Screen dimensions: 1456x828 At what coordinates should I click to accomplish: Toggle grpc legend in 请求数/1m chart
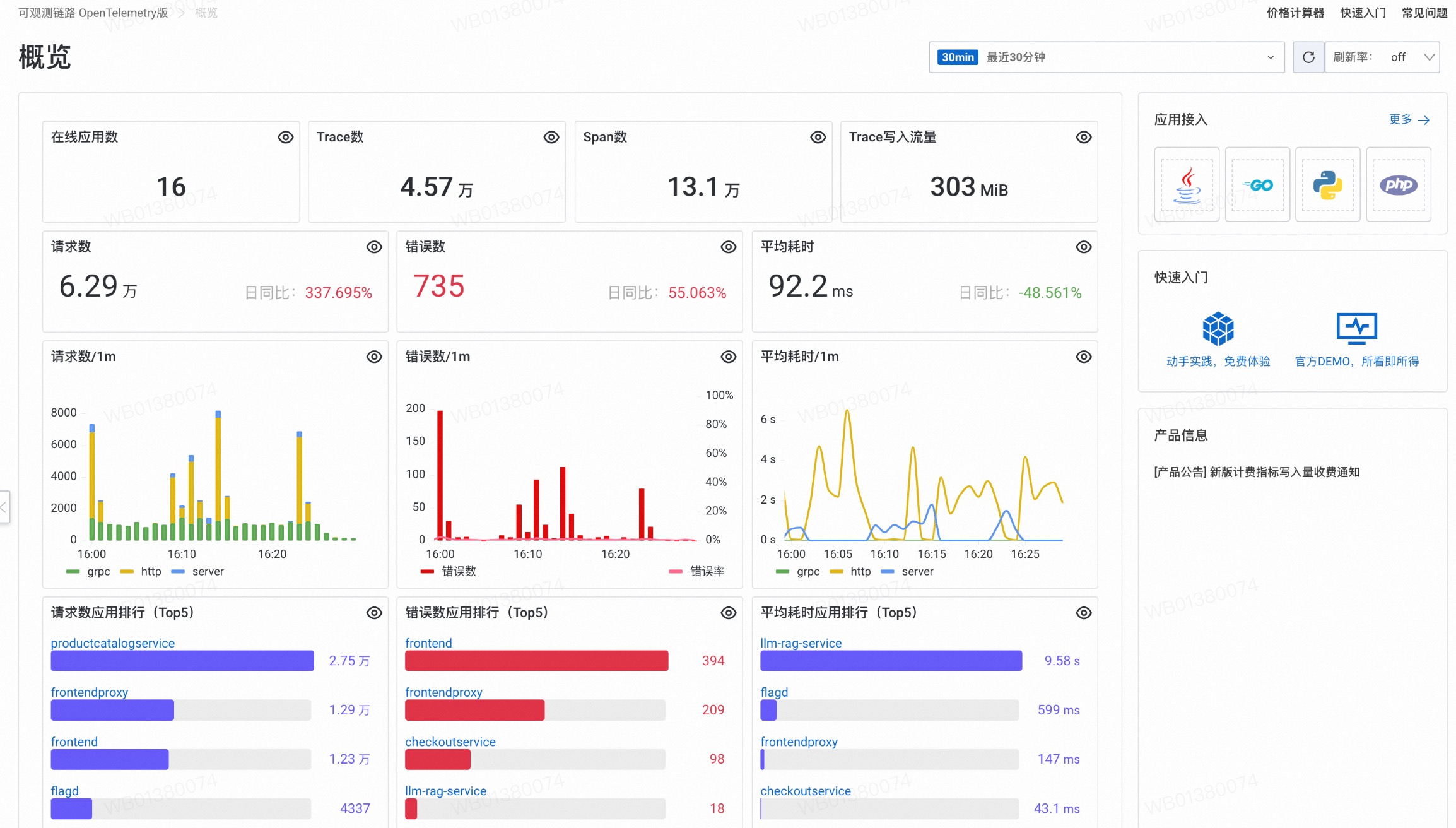pos(88,571)
